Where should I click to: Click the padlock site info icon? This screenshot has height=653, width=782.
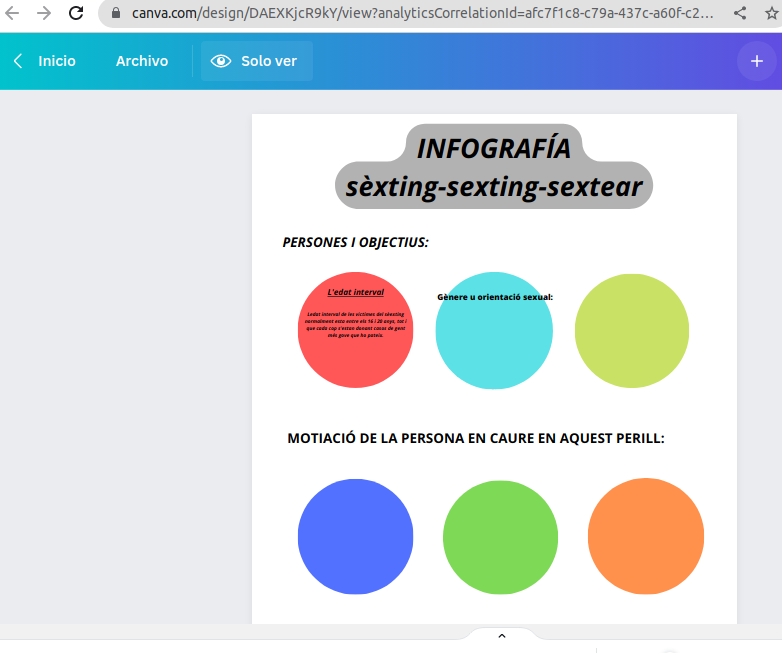point(115,14)
